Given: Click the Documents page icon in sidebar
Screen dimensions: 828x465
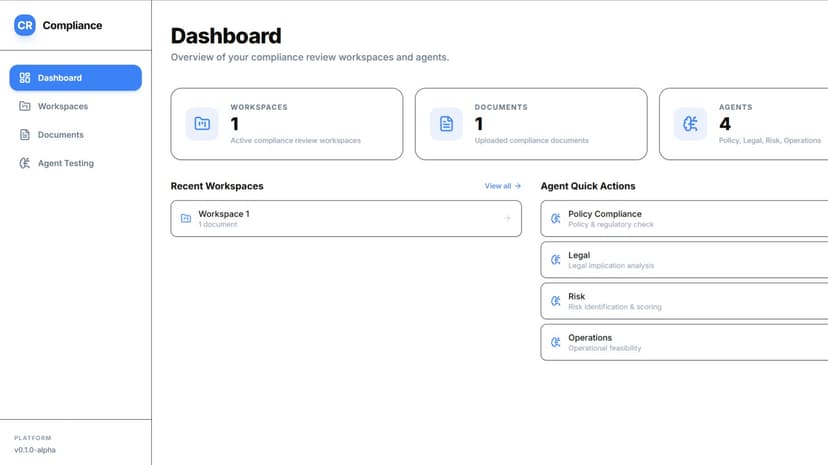Looking at the screenshot, I should tap(25, 135).
